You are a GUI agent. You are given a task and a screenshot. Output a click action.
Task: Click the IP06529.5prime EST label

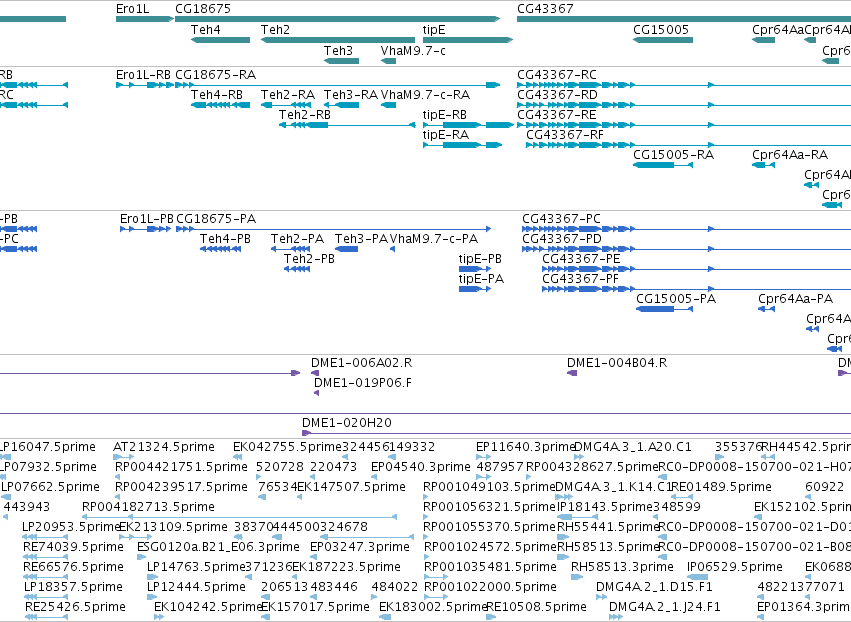(x=735, y=568)
